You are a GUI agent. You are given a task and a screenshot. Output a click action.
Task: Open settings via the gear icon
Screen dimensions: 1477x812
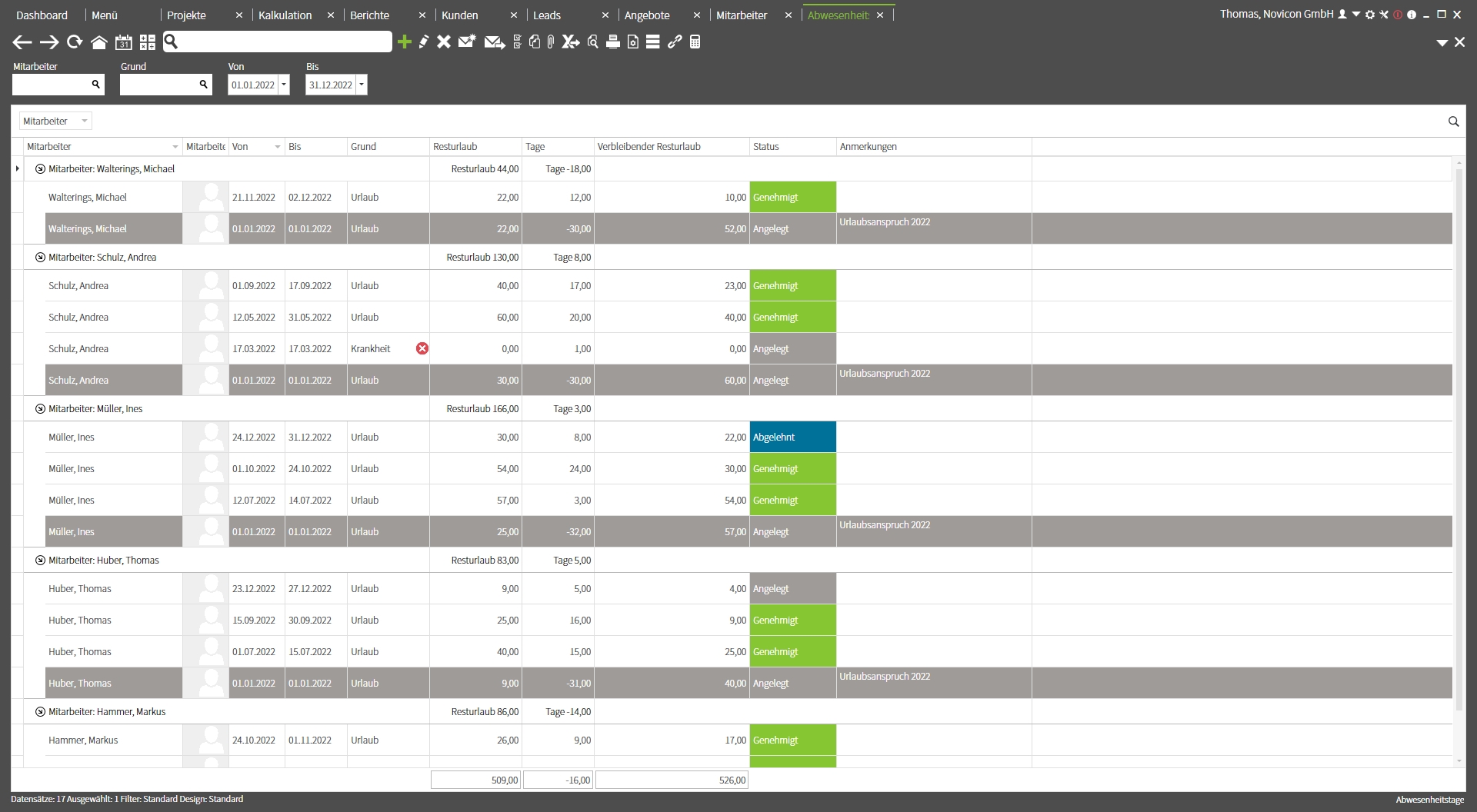point(1370,15)
